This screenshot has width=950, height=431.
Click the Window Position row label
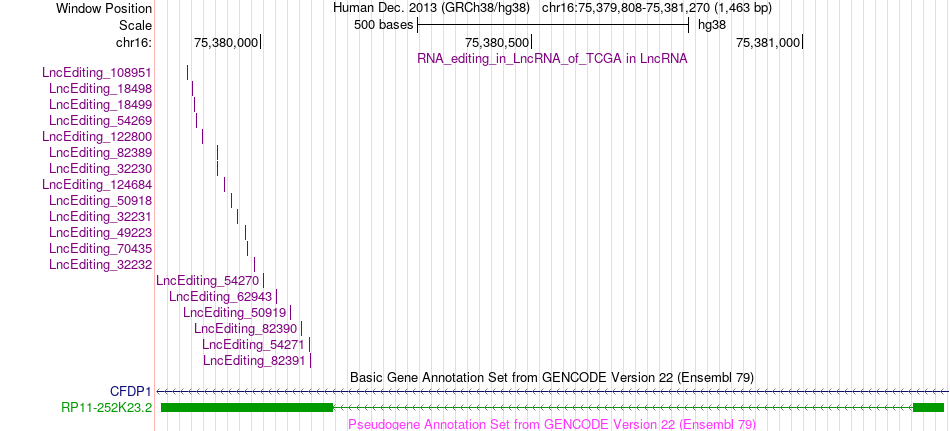click(104, 8)
